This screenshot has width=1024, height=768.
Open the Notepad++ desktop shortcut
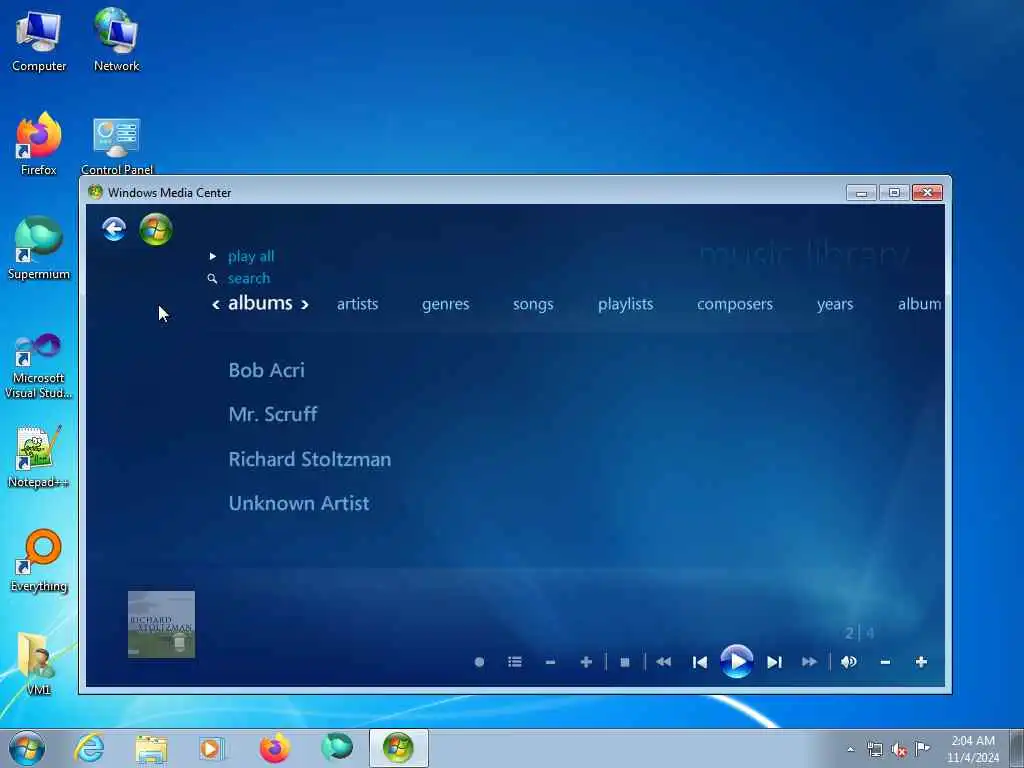click(39, 457)
